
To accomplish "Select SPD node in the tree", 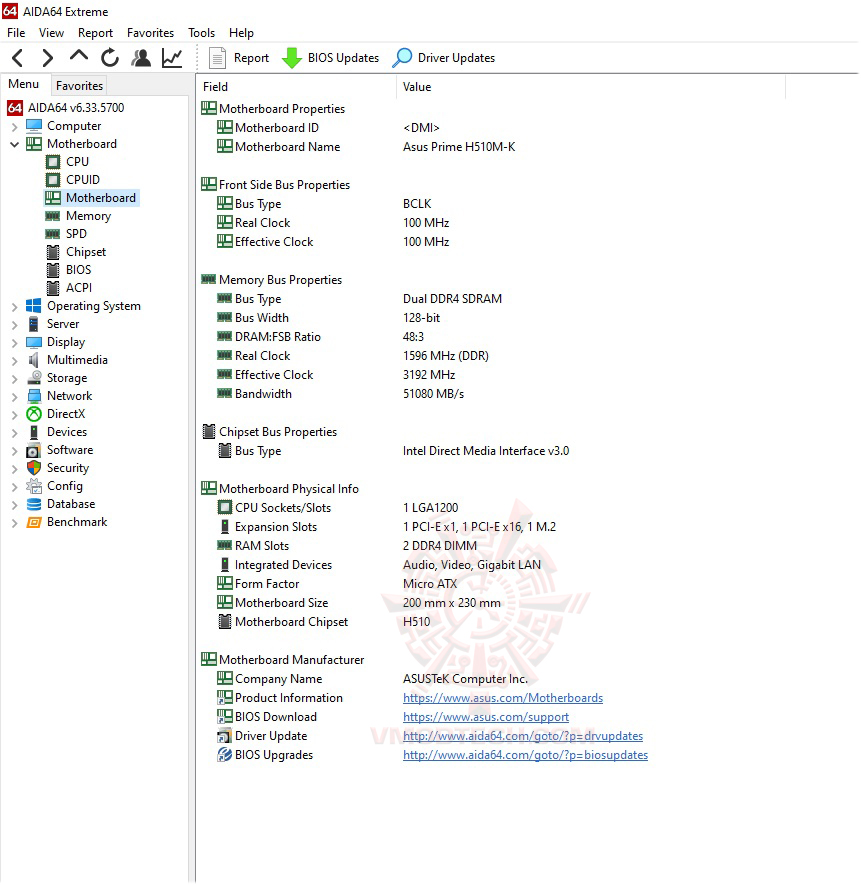I will [x=76, y=234].
